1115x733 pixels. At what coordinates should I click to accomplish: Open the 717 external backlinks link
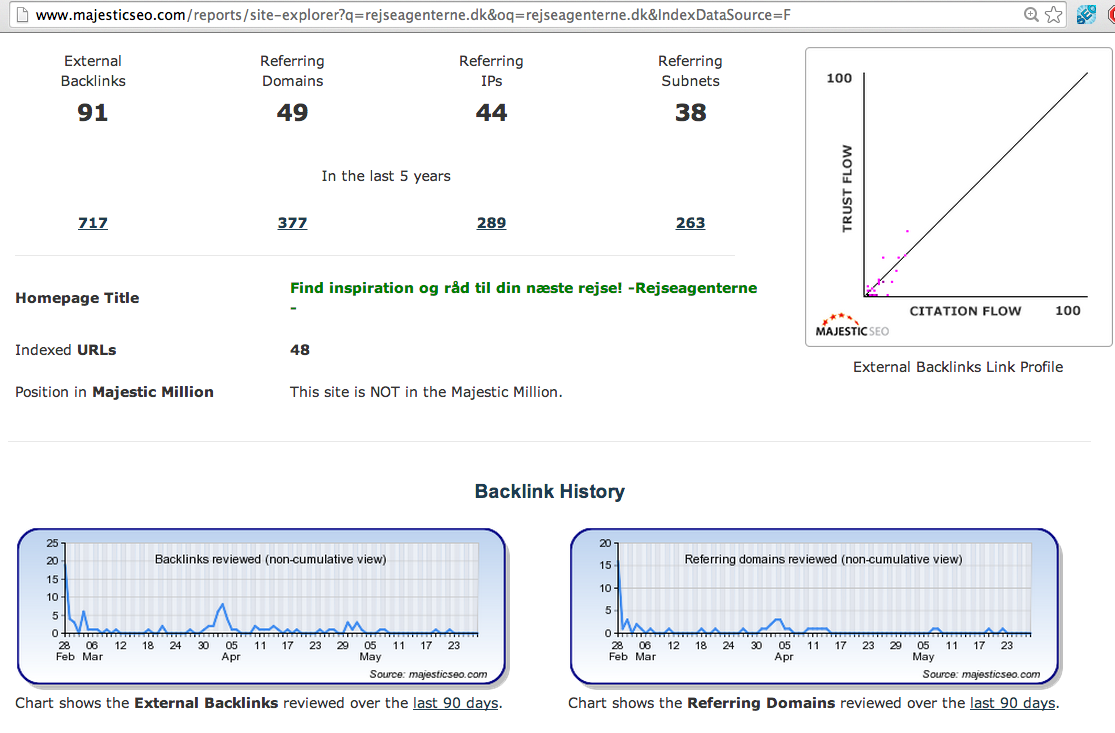pyautogui.click(x=93, y=223)
